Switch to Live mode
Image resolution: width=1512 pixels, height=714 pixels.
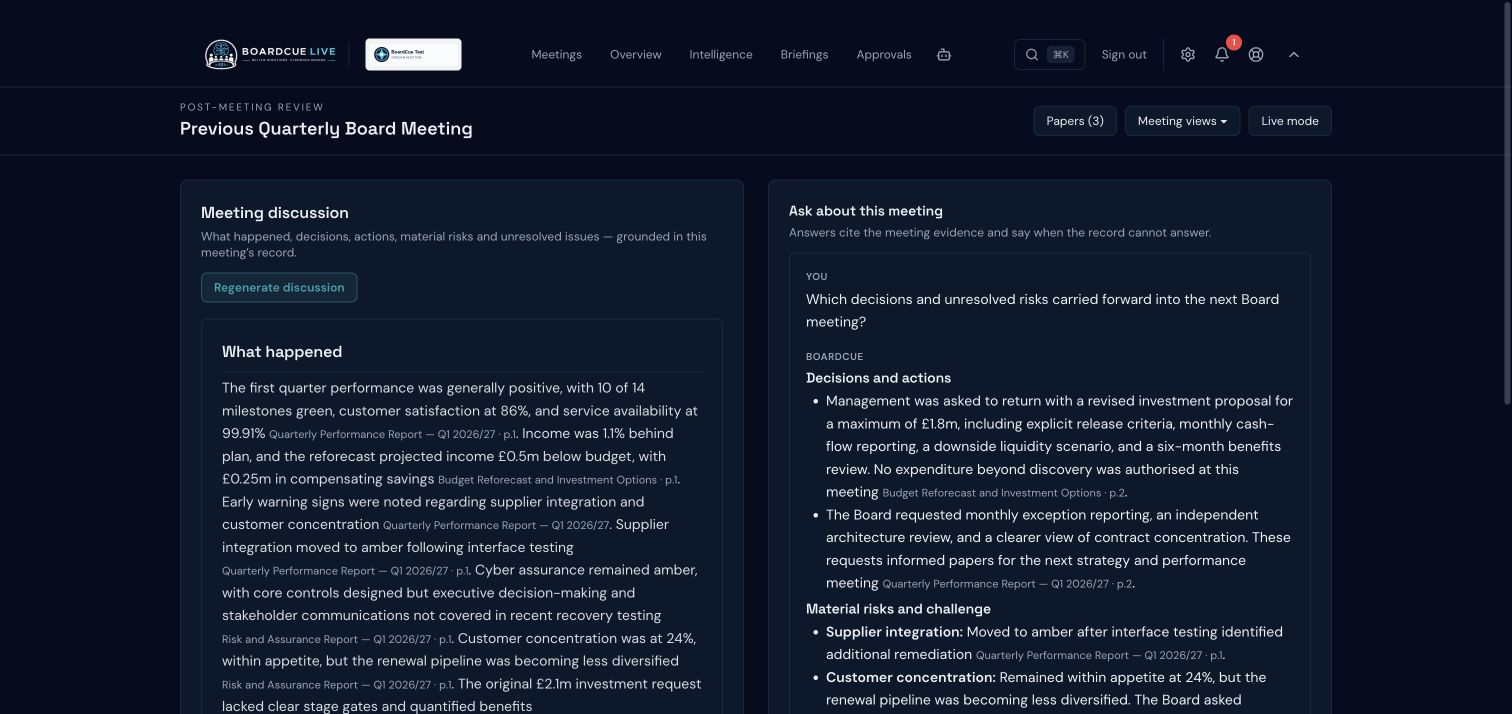tap(1290, 121)
